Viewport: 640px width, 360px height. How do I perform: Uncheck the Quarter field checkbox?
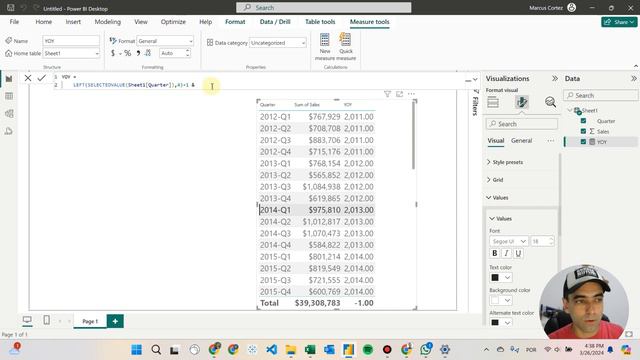(x=583, y=121)
